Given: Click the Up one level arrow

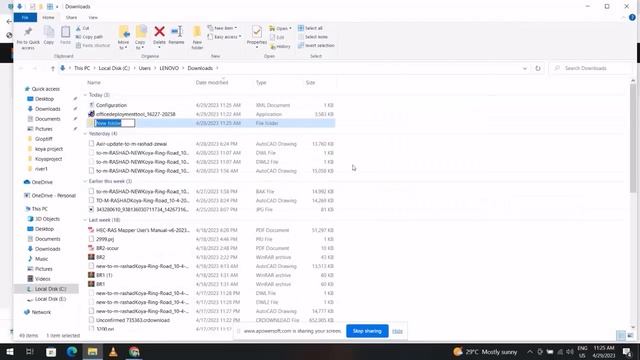Looking at the screenshot, I should coord(53,68).
